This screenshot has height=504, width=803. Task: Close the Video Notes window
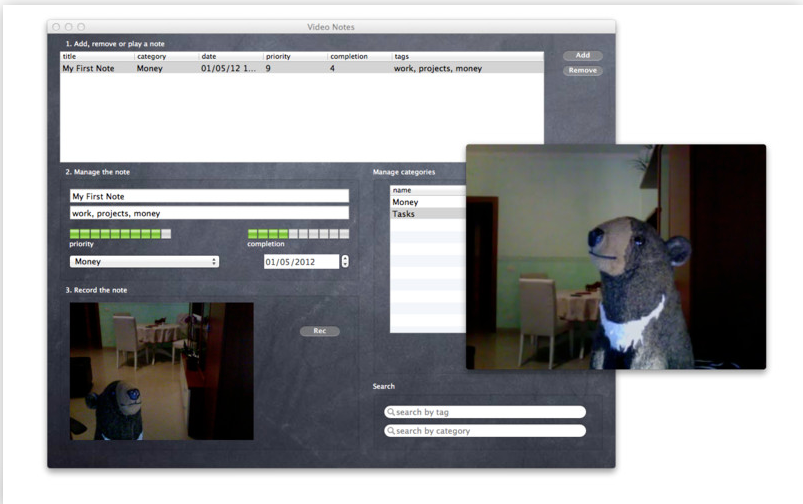click(56, 27)
